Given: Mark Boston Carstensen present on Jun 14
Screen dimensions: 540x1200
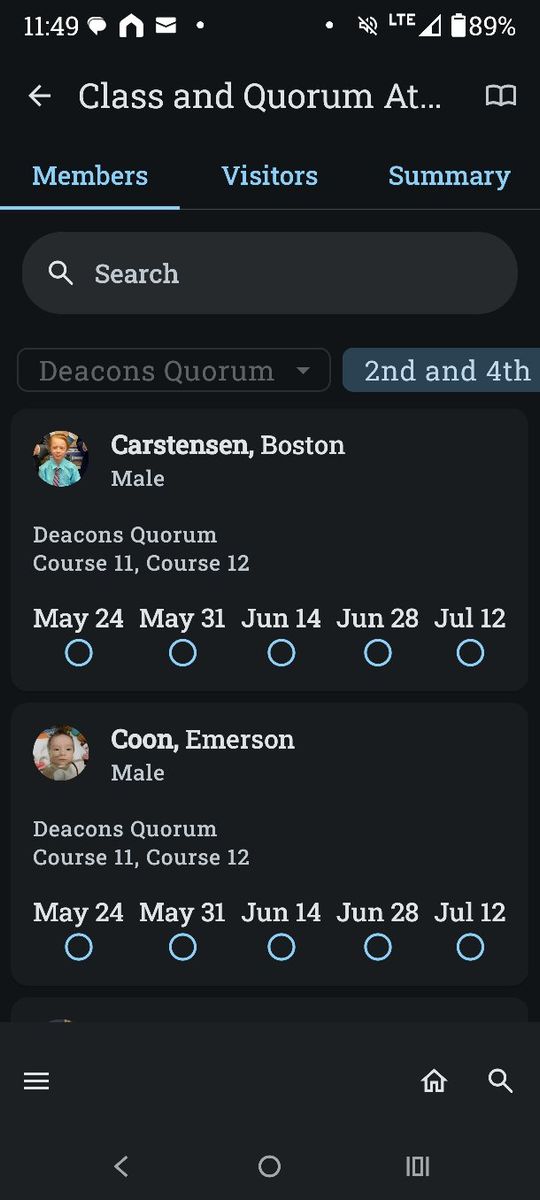Looking at the screenshot, I should (x=281, y=653).
